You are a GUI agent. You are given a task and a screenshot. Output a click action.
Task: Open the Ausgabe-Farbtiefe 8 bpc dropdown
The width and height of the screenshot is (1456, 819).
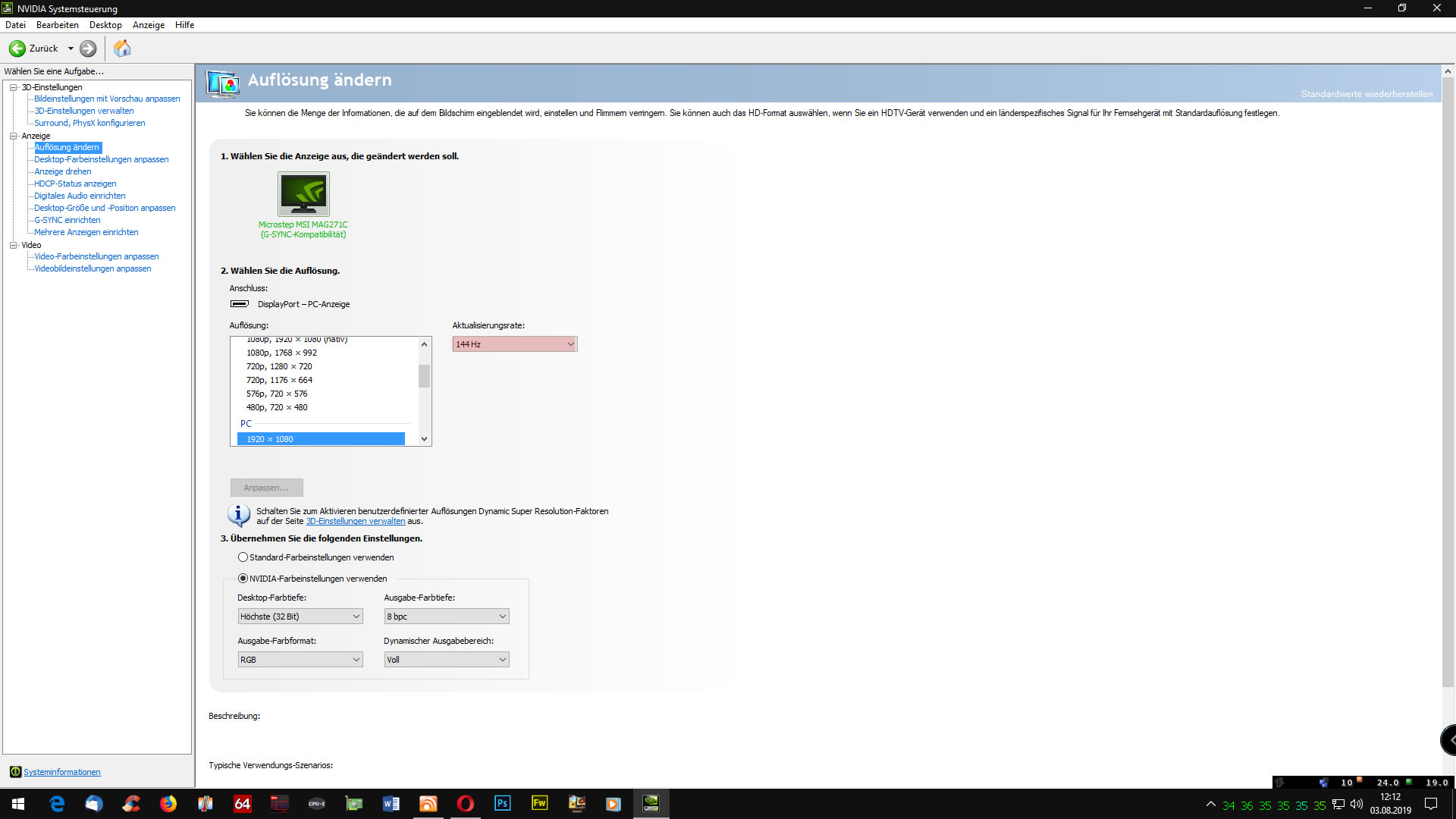tap(446, 617)
